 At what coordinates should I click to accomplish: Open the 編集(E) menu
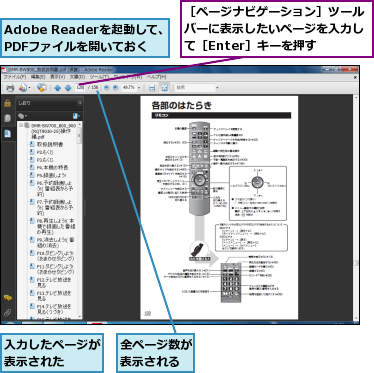pos(38,77)
